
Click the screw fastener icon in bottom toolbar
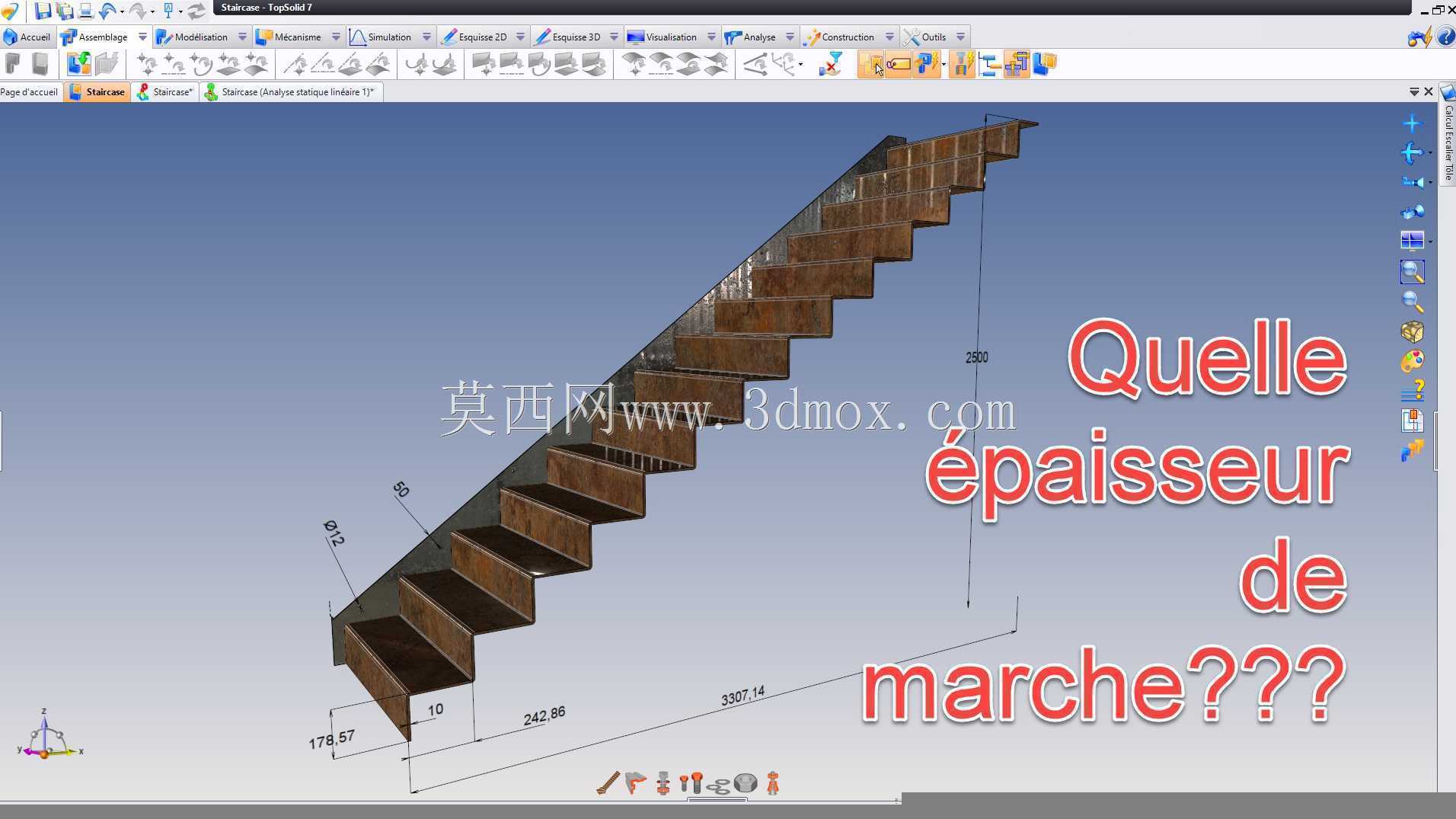607,783
